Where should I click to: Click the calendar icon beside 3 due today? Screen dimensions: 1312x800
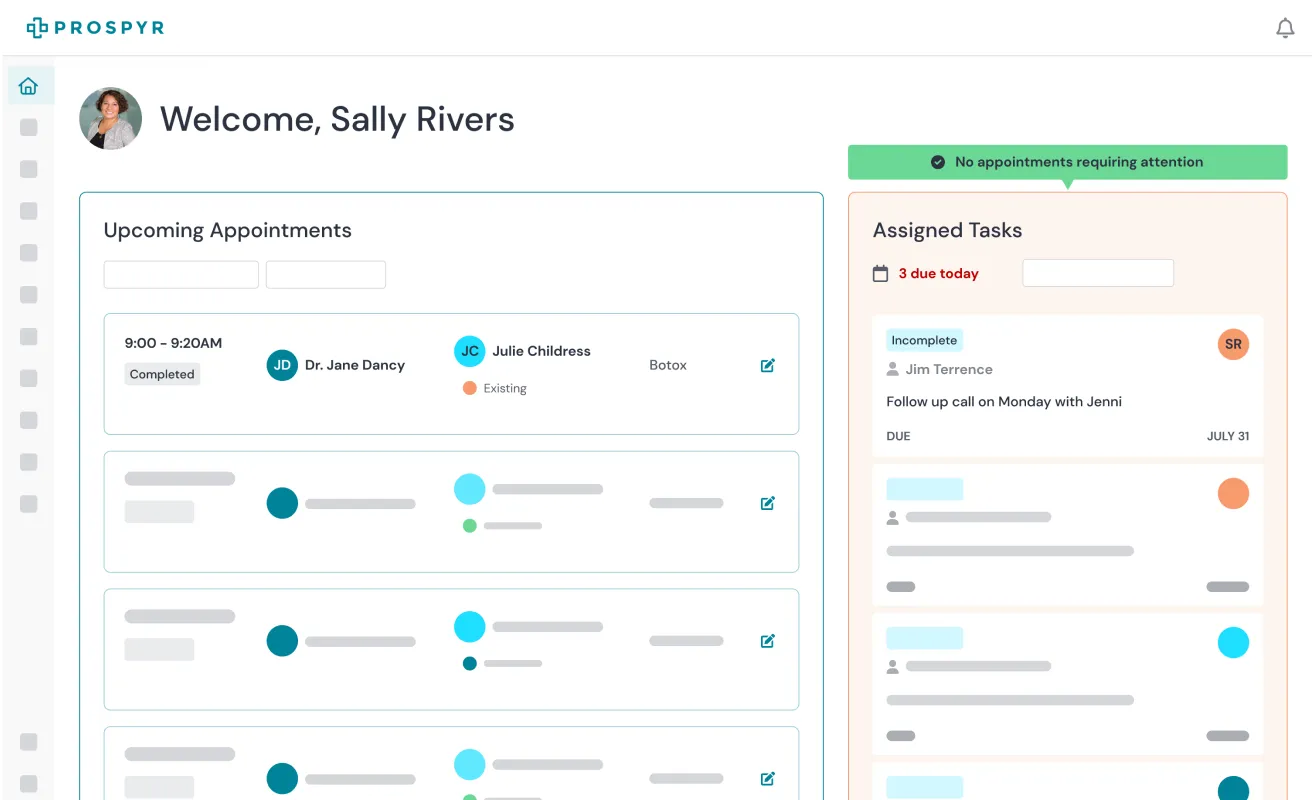880,273
